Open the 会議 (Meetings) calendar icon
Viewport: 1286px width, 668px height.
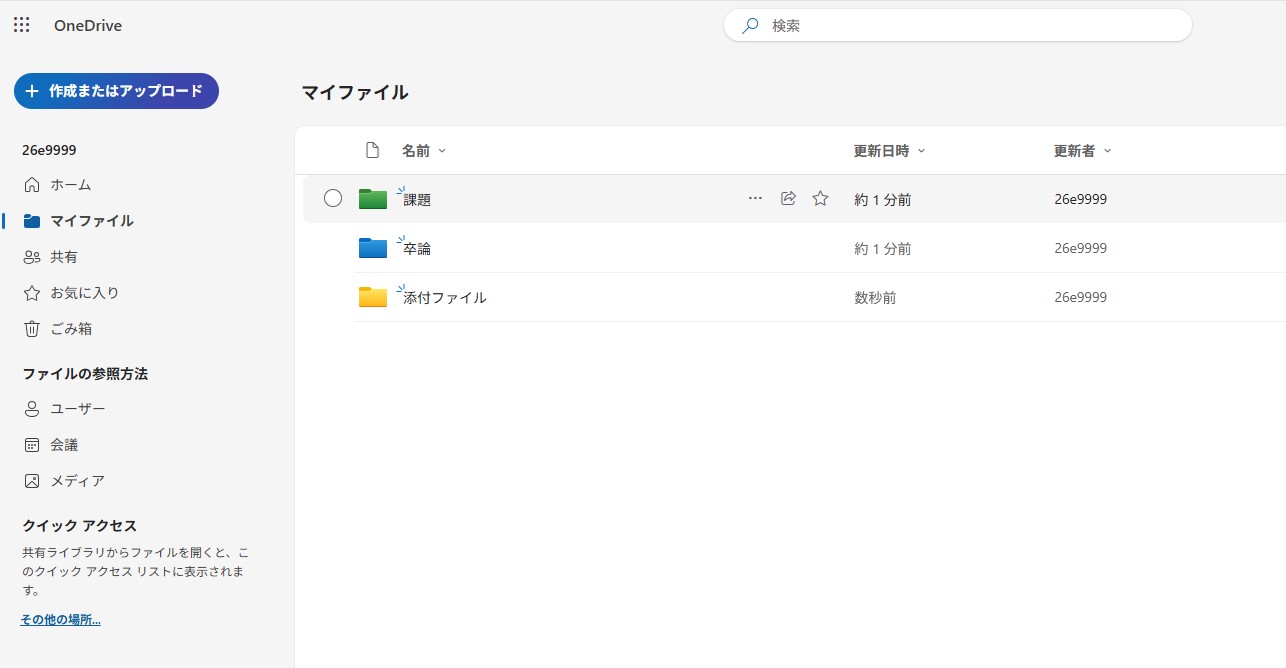click(x=32, y=444)
